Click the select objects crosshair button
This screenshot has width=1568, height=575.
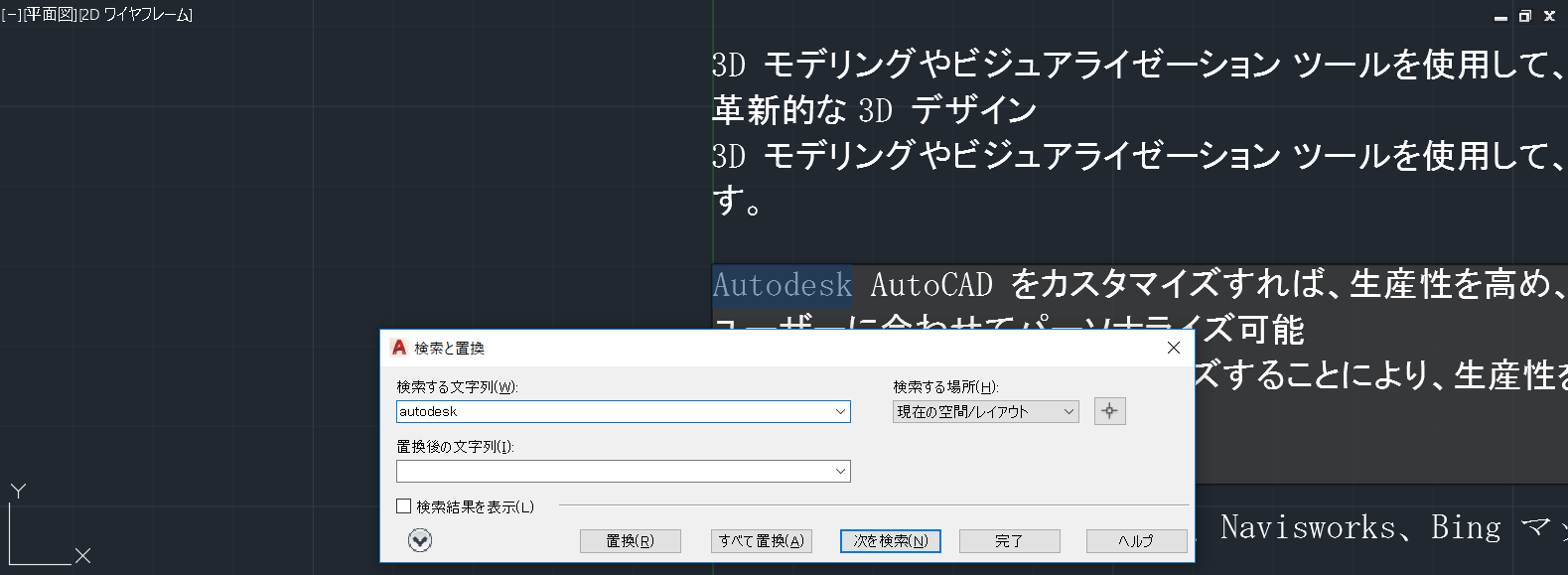(1109, 411)
